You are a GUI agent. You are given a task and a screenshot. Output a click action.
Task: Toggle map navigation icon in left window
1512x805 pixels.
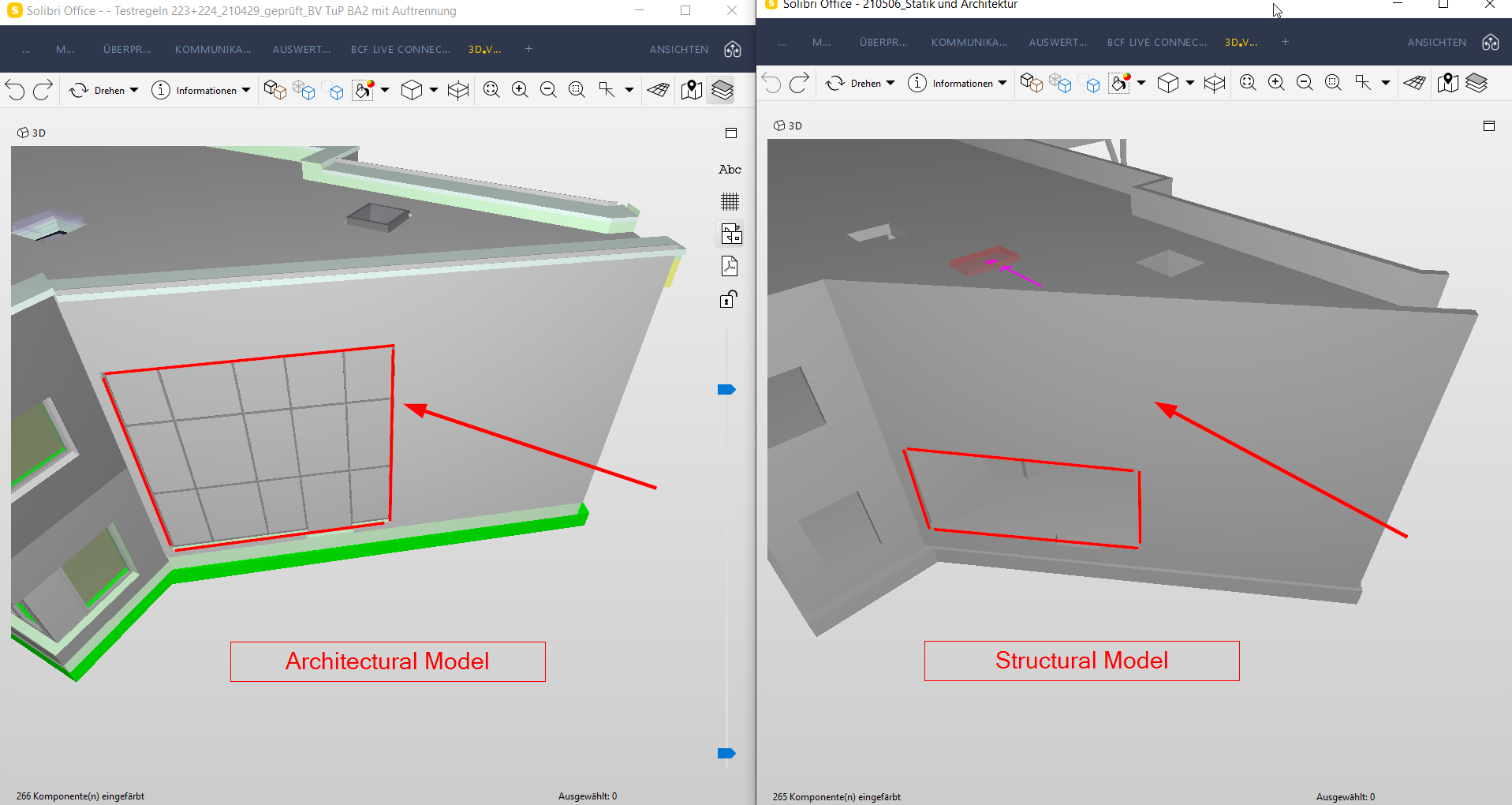[x=692, y=90]
